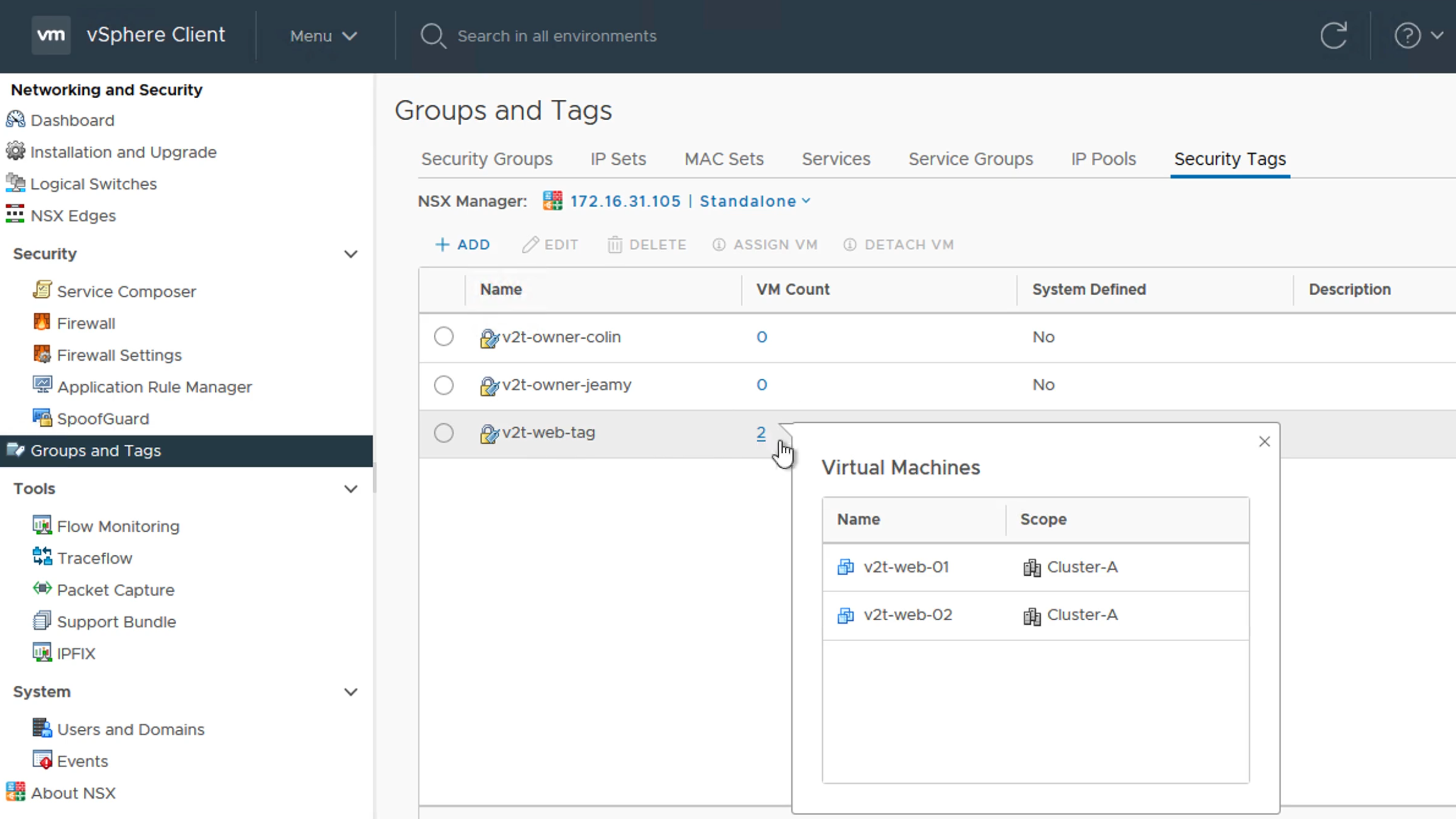This screenshot has width=1456, height=819.
Task: Click the Traceflow icon
Action: [42, 557]
